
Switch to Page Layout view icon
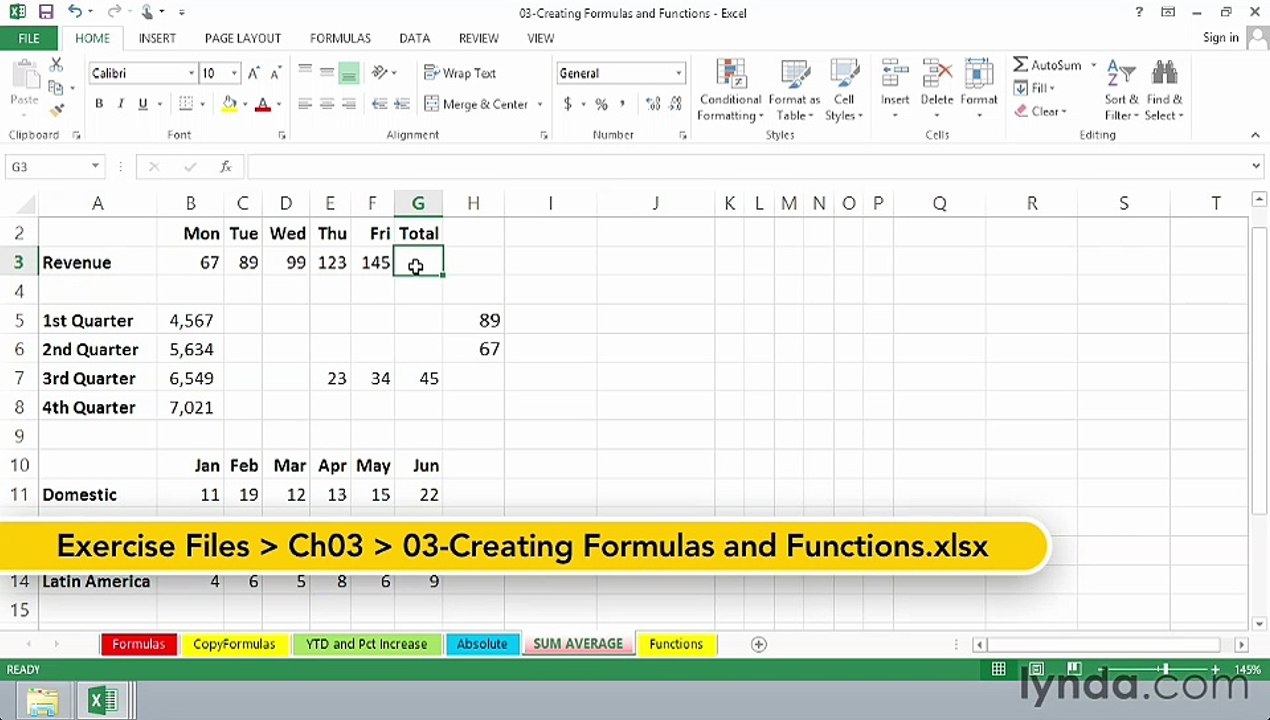1036,669
